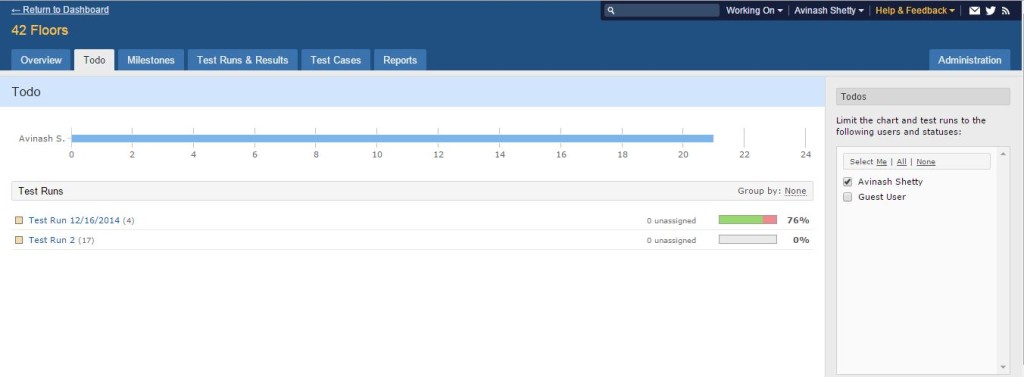Click the All users link
Viewport: 1024px width, 377px height.
[x=901, y=161]
